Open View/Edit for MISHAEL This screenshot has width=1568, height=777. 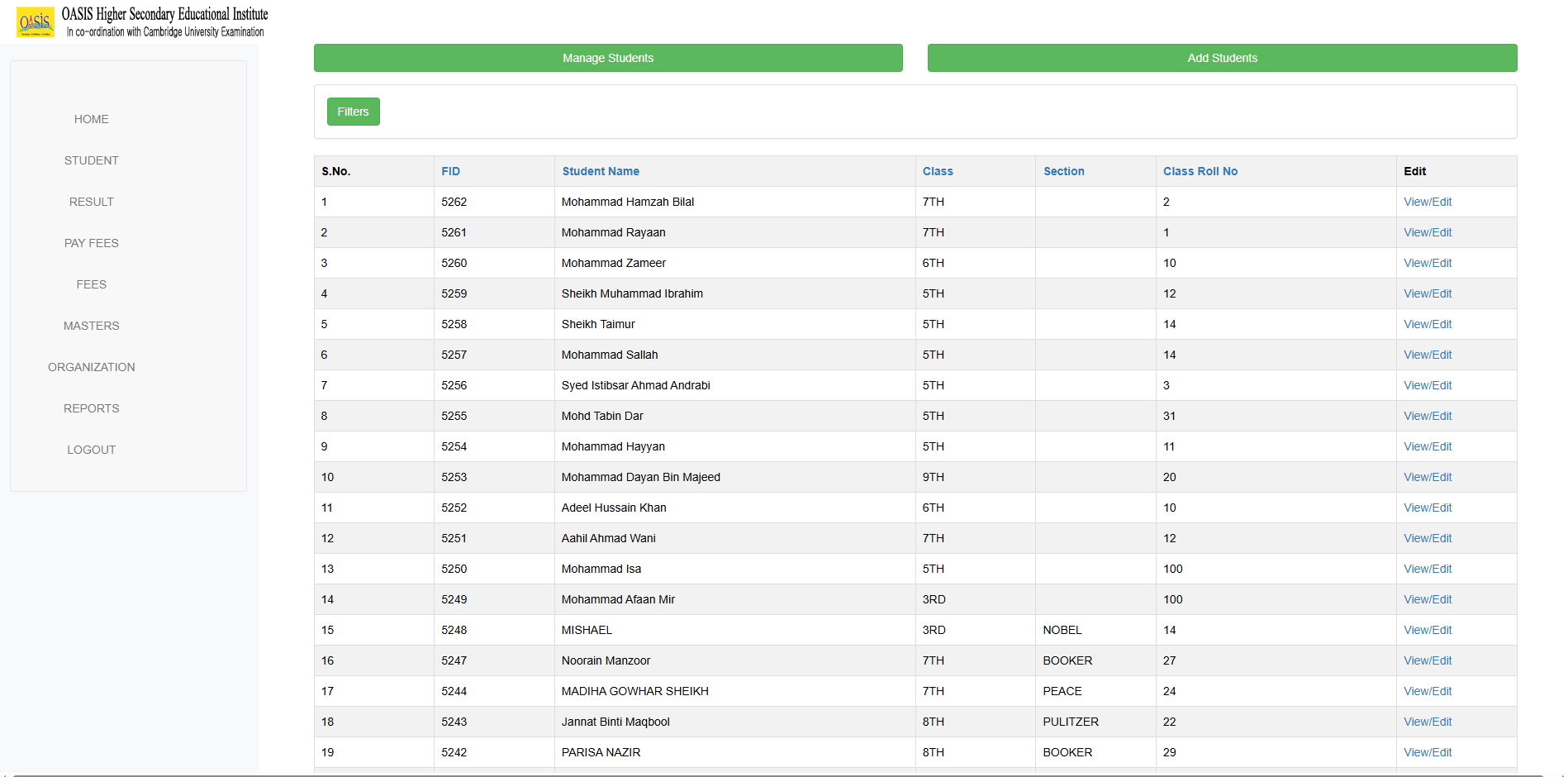click(x=1427, y=630)
